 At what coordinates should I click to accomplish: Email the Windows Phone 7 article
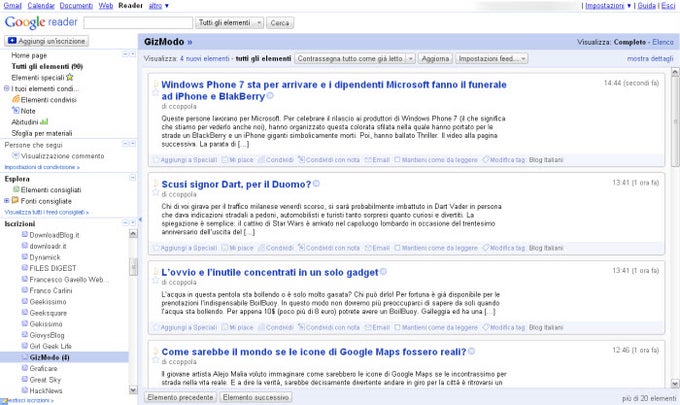pyautogui.click(x=377, y=160)
